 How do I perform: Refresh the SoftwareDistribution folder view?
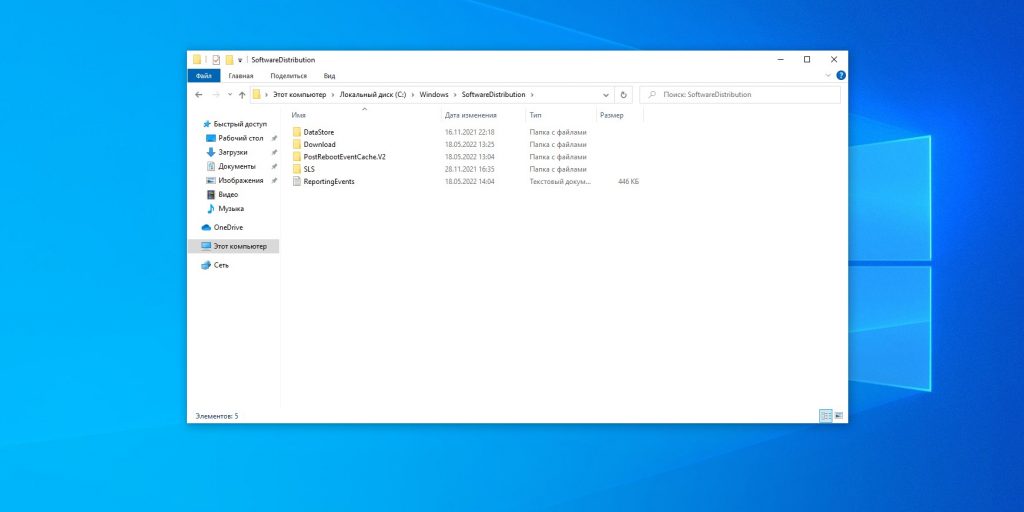point(624,95)
